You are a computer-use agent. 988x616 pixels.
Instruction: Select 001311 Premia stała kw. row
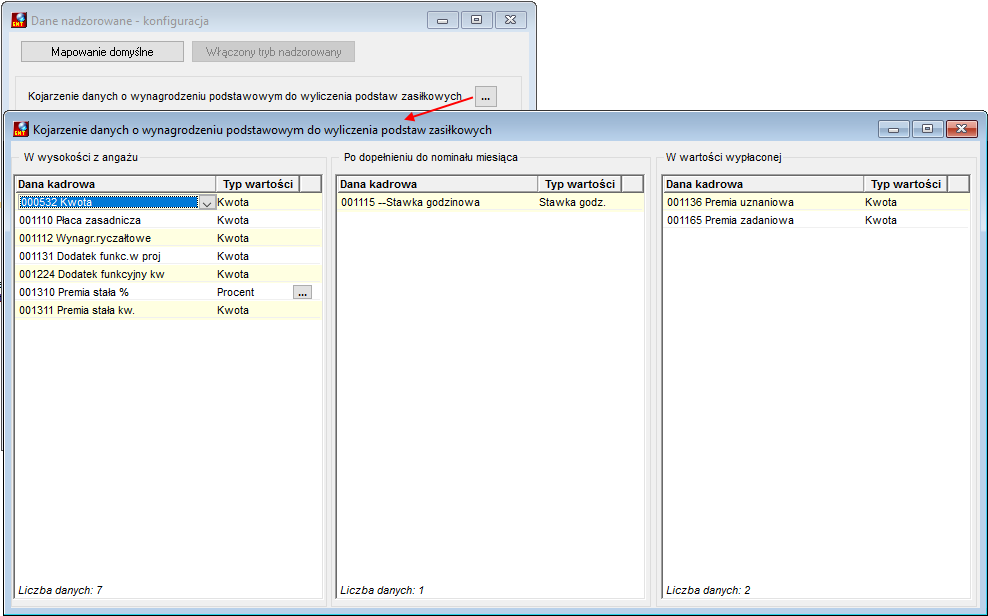(x=168, y=310)
